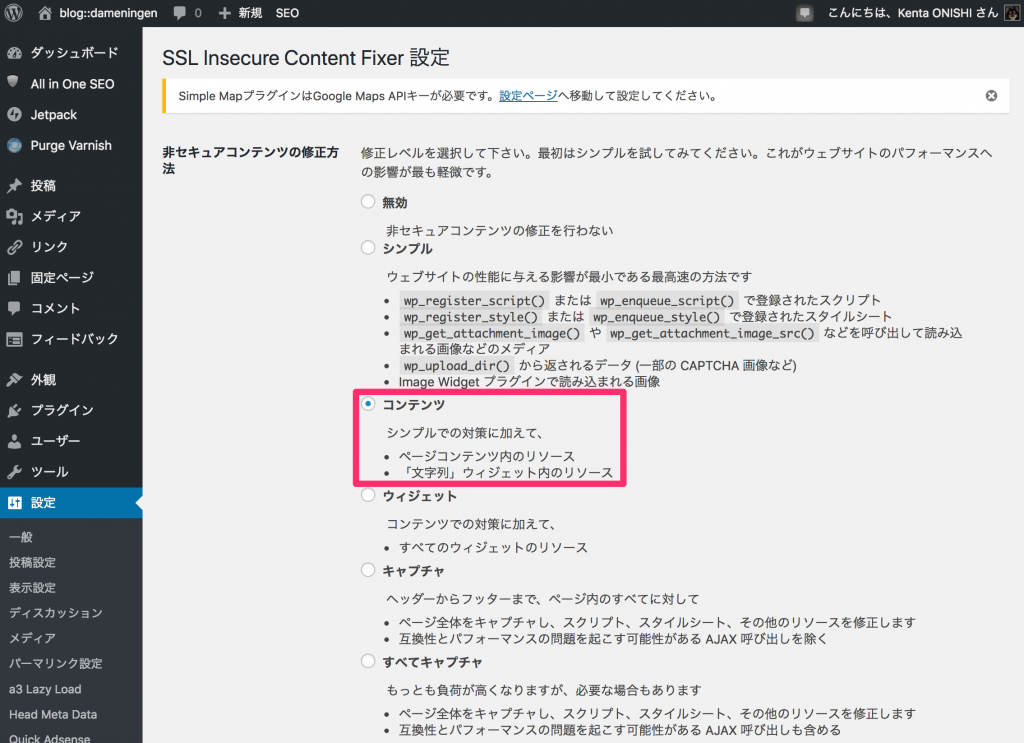
Task: Select the 無効 radio button
Action: [x=367, y=201]
